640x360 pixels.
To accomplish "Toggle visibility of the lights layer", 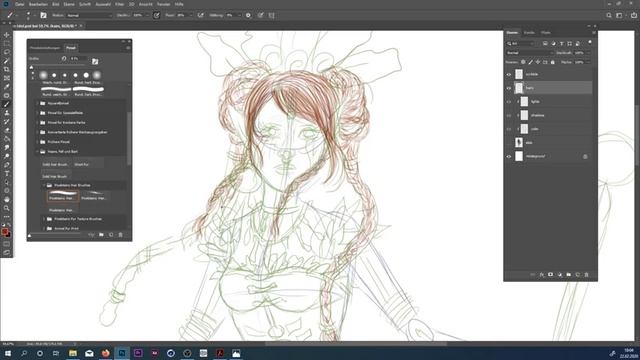I will 509,102.
